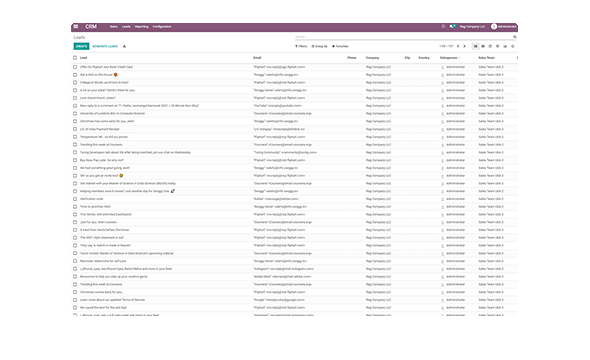Screen dimensions: 590x360
Task: Check the Verification code lead checkbox
Action: 75,199
